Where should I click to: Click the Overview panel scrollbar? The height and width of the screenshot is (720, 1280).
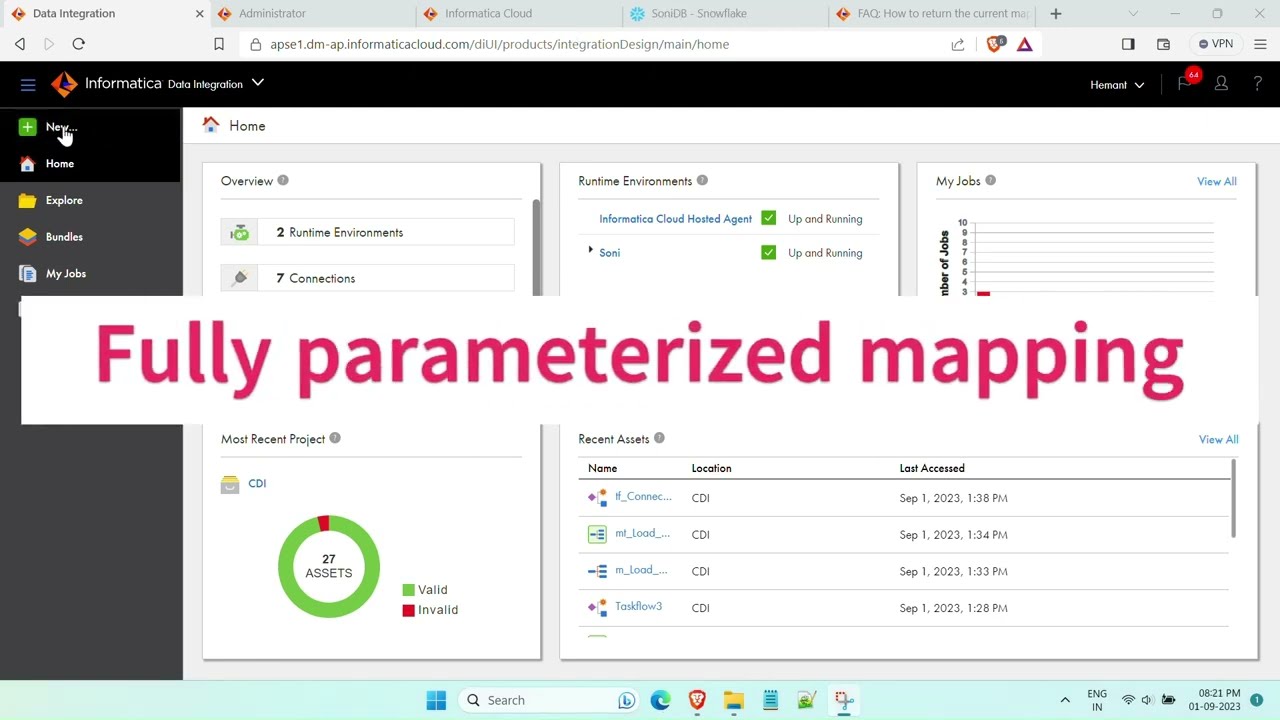(536, 247)
